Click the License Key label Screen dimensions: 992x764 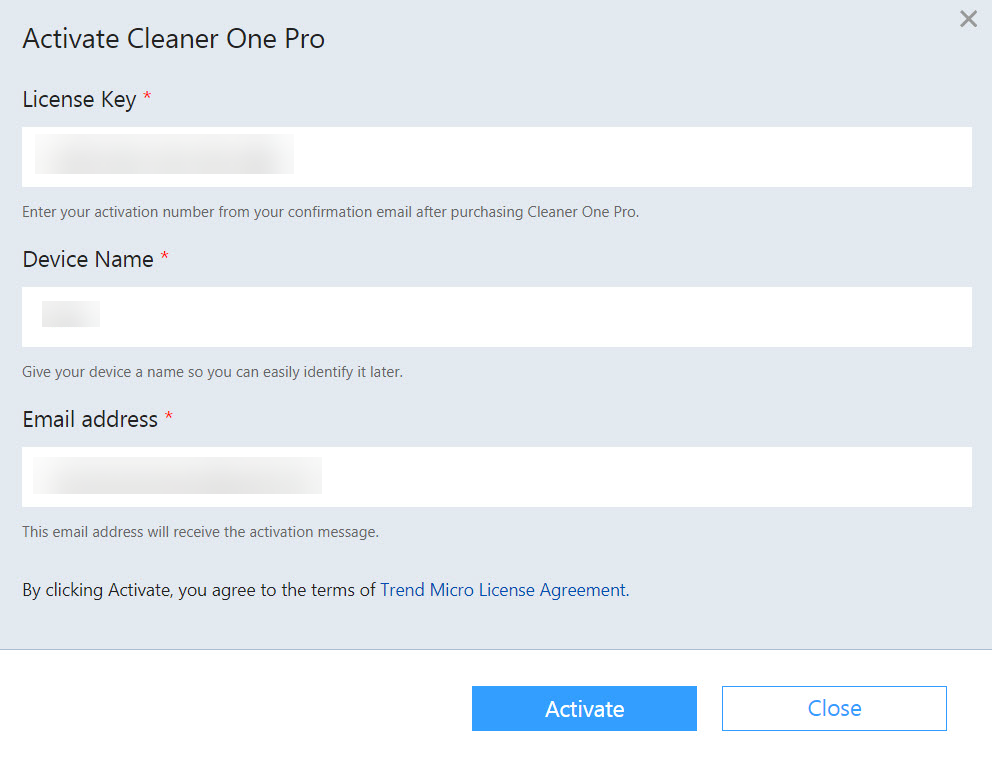(79, 100)
